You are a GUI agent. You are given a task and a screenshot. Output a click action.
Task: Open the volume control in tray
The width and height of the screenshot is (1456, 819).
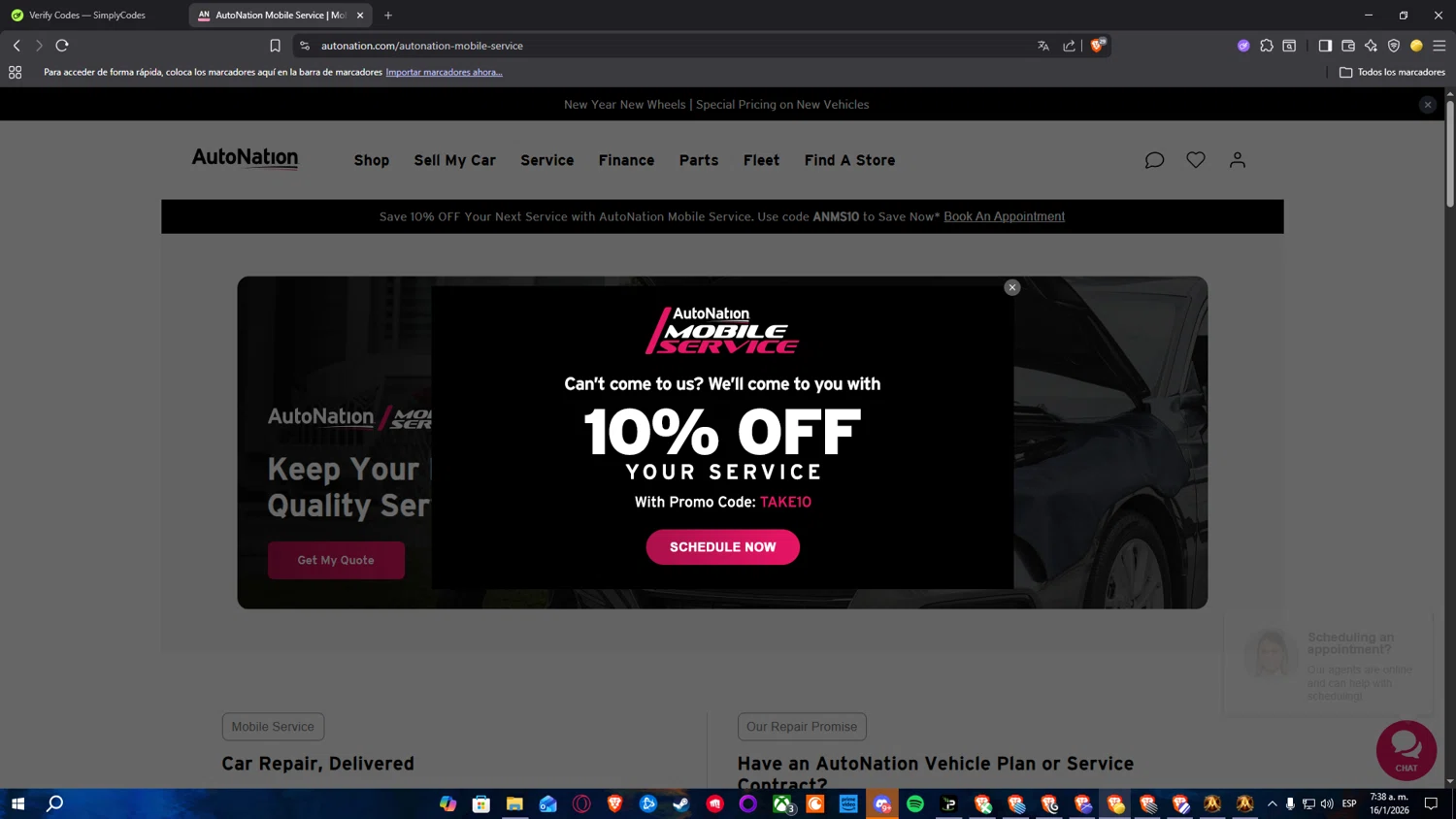[x=1327, y=803]
